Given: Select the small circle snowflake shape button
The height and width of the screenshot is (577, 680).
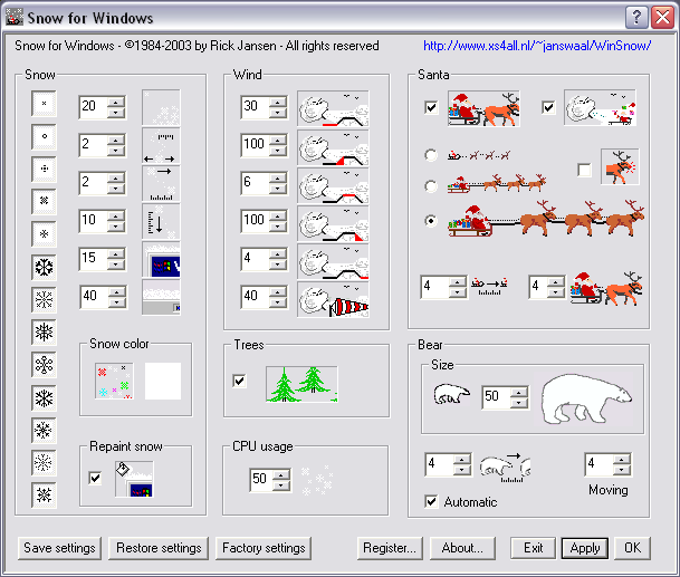Looking at the screenshot, I should (44, 136).
